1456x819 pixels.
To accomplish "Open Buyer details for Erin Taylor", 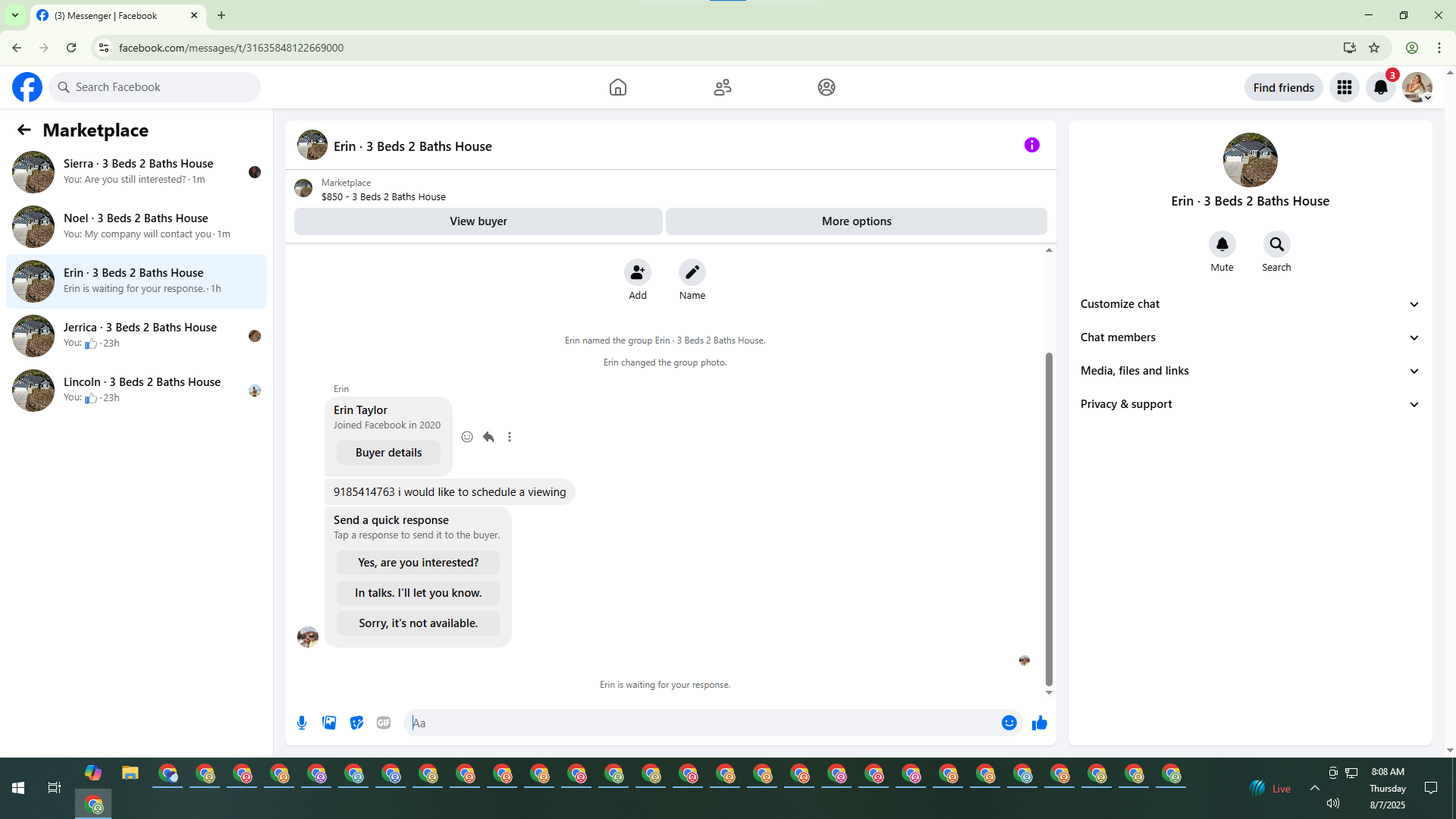I will (388, 453).
